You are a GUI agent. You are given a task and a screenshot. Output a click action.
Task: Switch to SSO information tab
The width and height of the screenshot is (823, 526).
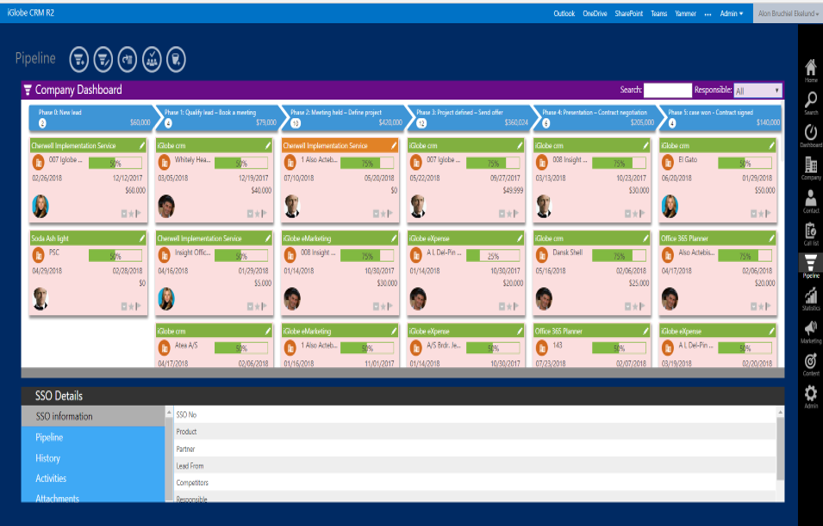click(x=93, y=416)
